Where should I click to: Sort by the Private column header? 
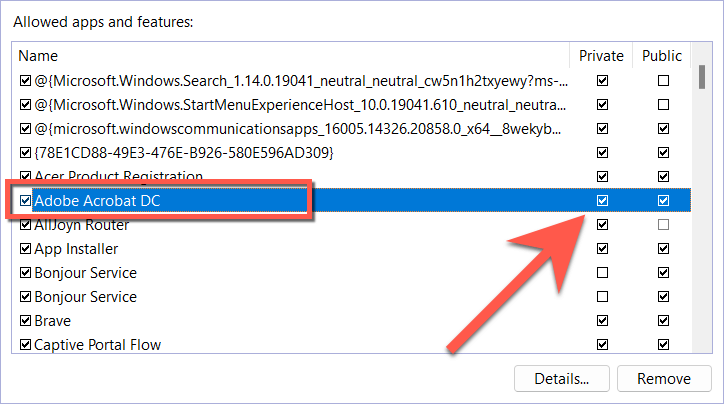(601, 56)
